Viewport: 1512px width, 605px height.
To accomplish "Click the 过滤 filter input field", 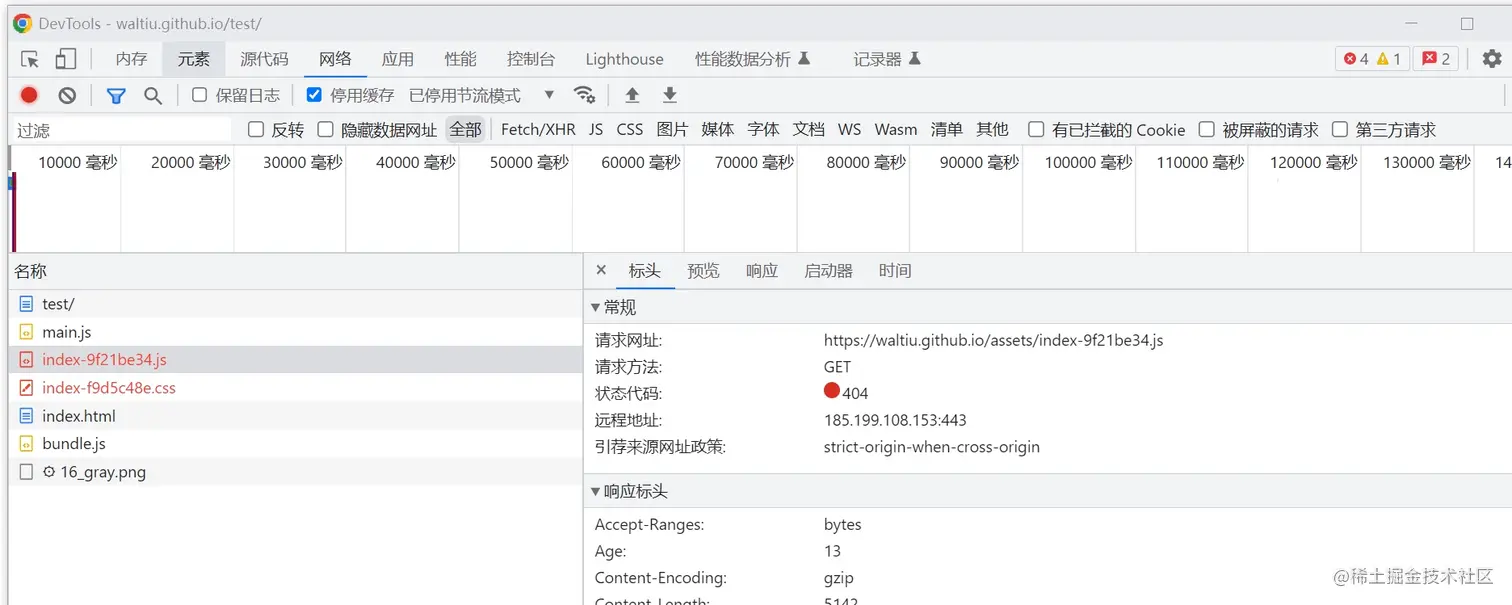I will 120,130.
